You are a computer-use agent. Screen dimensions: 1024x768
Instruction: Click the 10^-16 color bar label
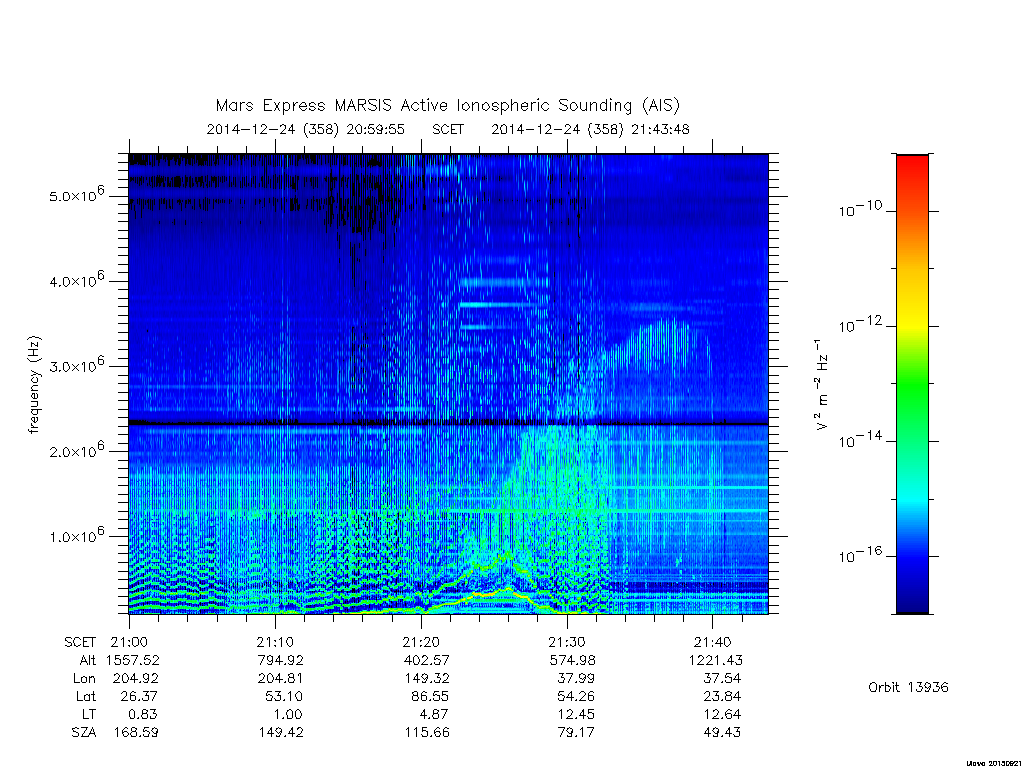pyautogui.click(x=860, y=555)
